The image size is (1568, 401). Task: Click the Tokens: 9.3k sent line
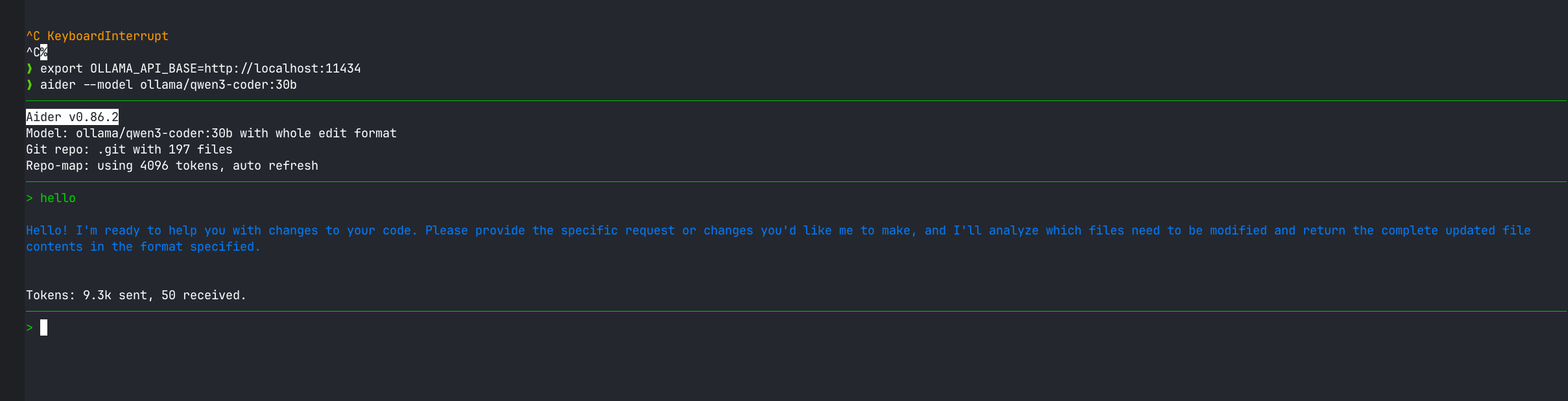click(136, 295)
